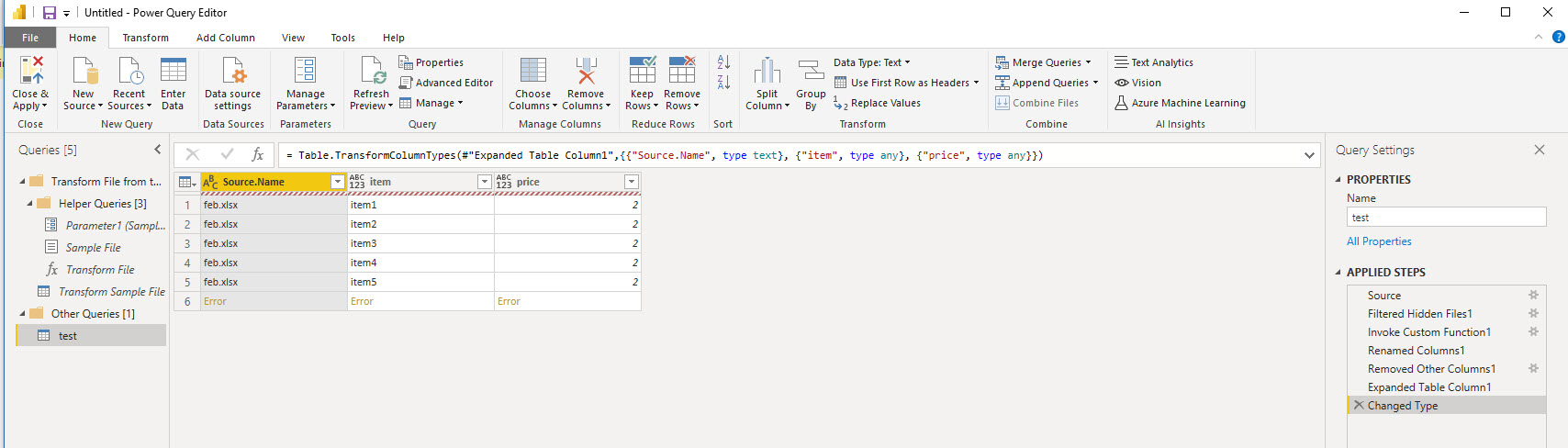1568x448 pixels.
Task: Click the All Properties link
Action: coord(1379,241)
